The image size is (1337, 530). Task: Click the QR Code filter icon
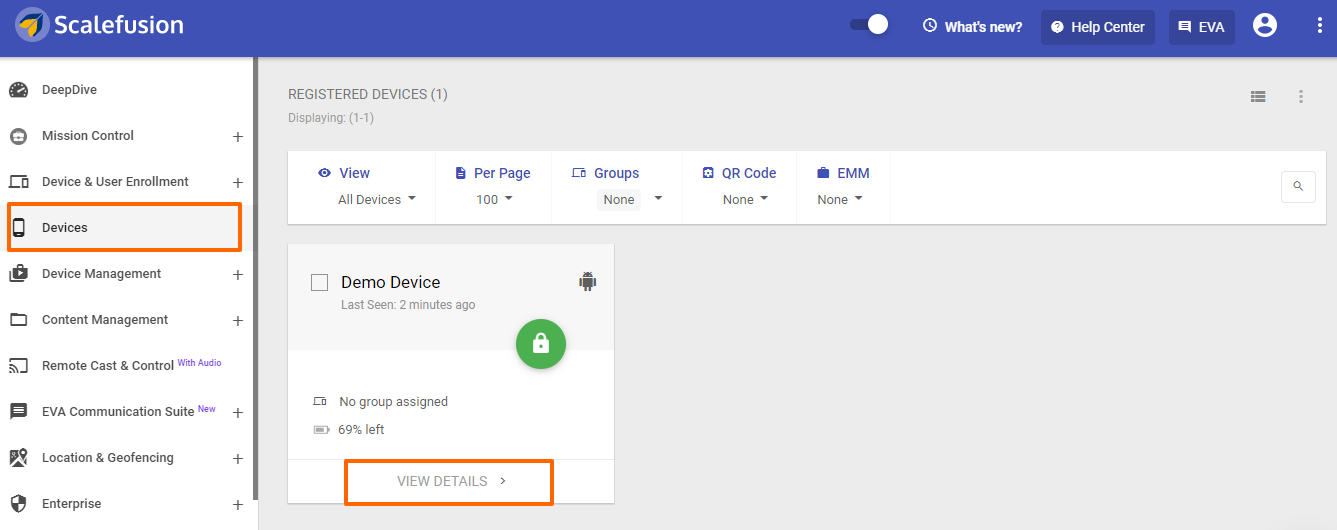[x=708, y=173]
